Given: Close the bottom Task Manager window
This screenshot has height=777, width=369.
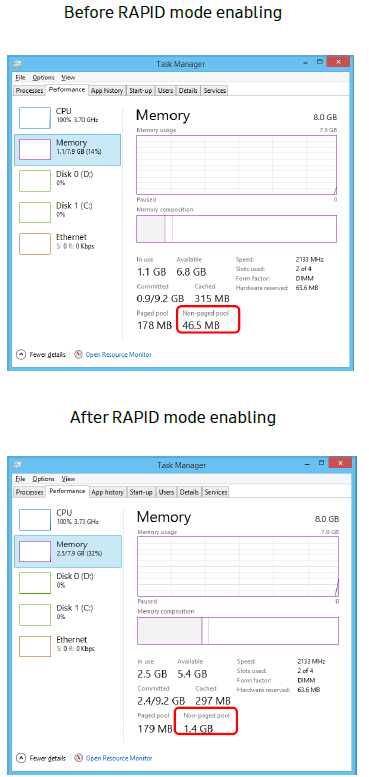Looking at the screenshot, I should [x=340, y=463].
